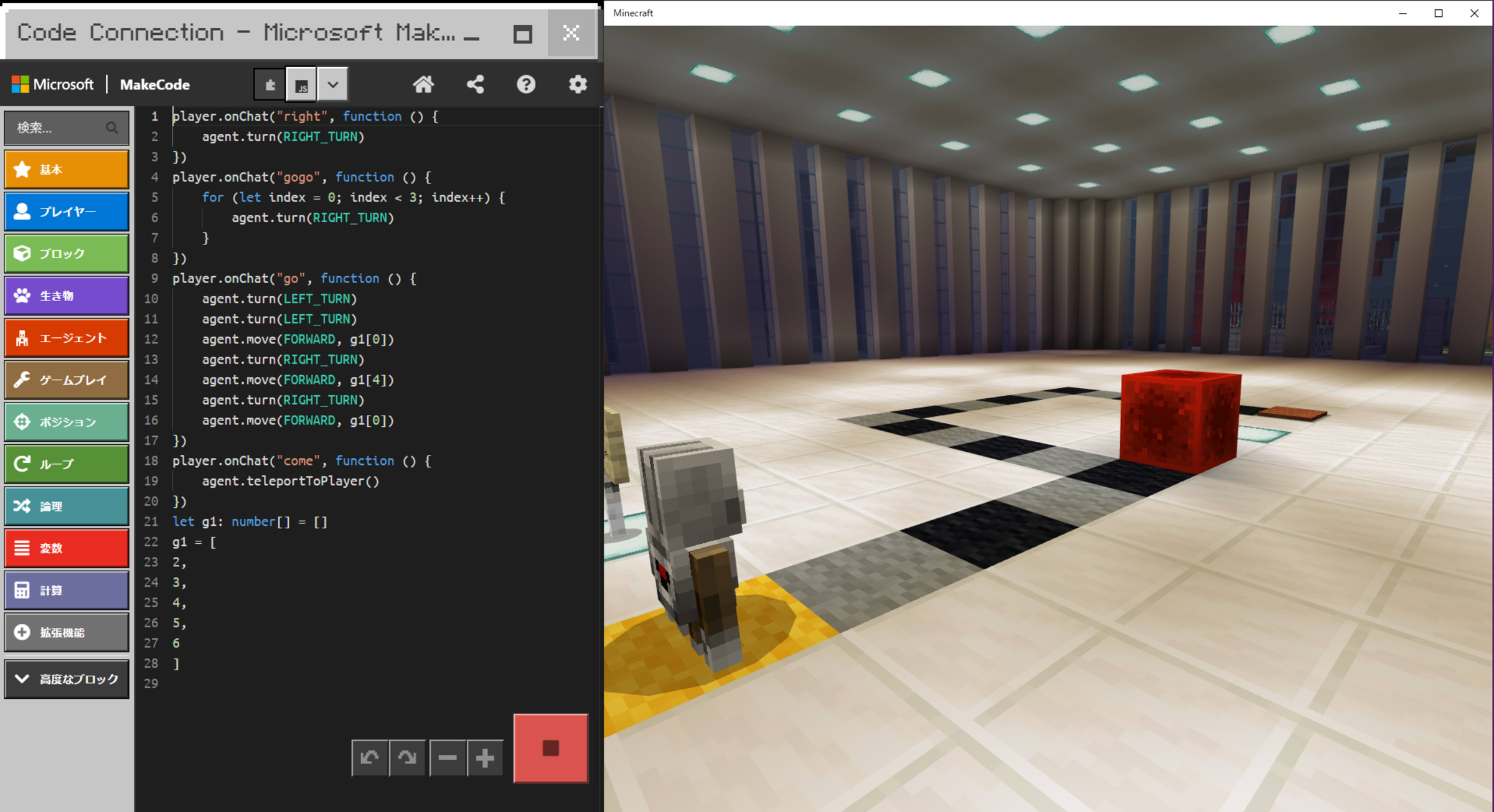The height and width of the screenshot is (812, 1494).
Task: Zoom out the code editor
Action: [x=448, y=757]
